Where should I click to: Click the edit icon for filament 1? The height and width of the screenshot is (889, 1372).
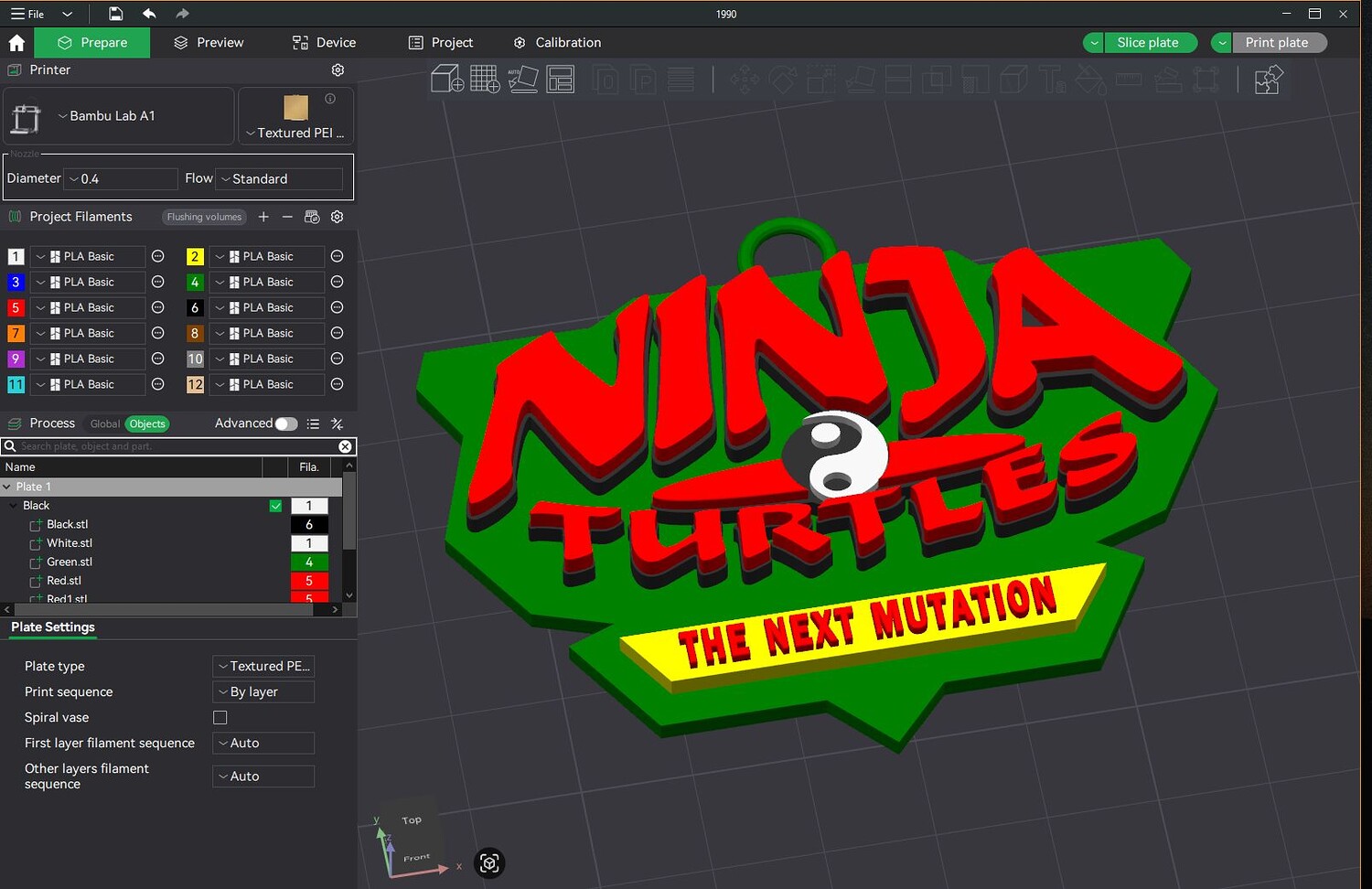157,257
